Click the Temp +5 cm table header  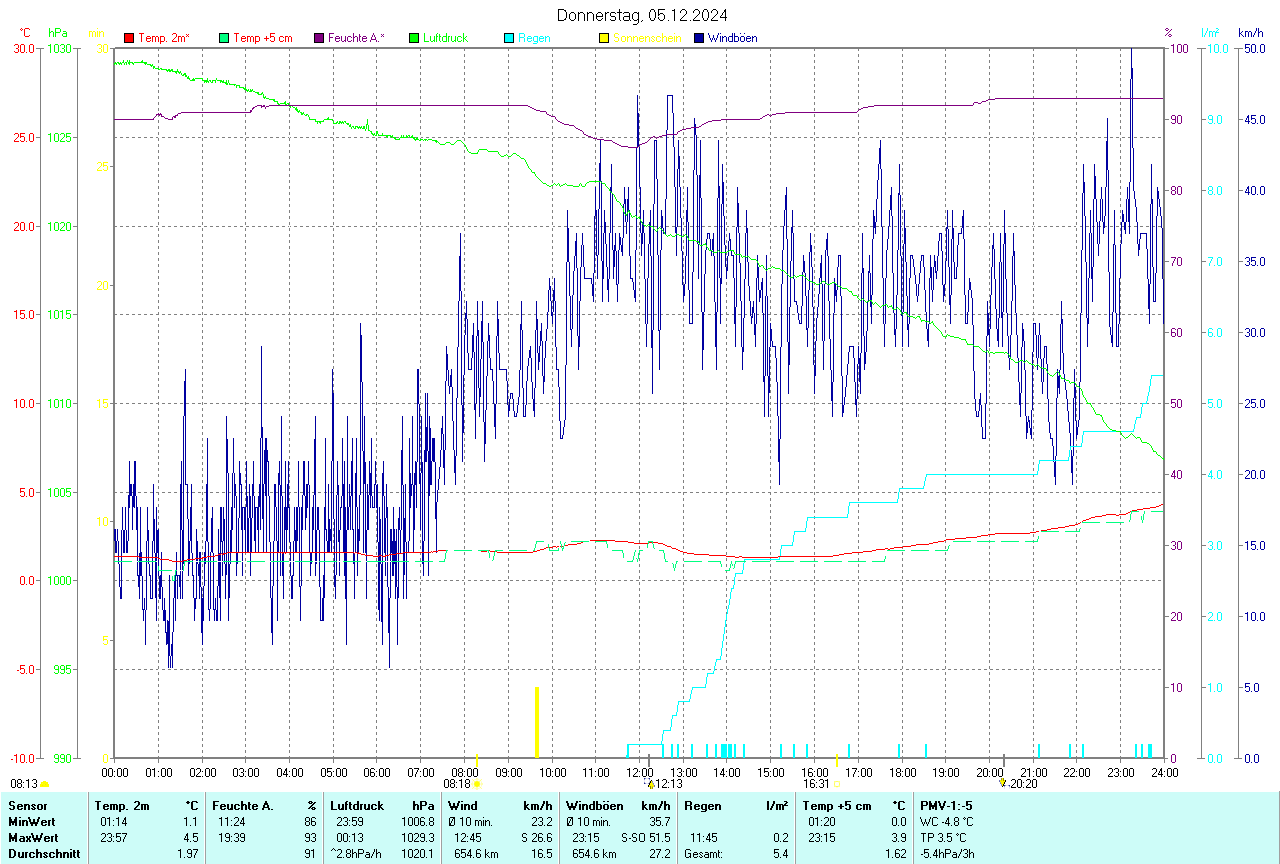837,805
